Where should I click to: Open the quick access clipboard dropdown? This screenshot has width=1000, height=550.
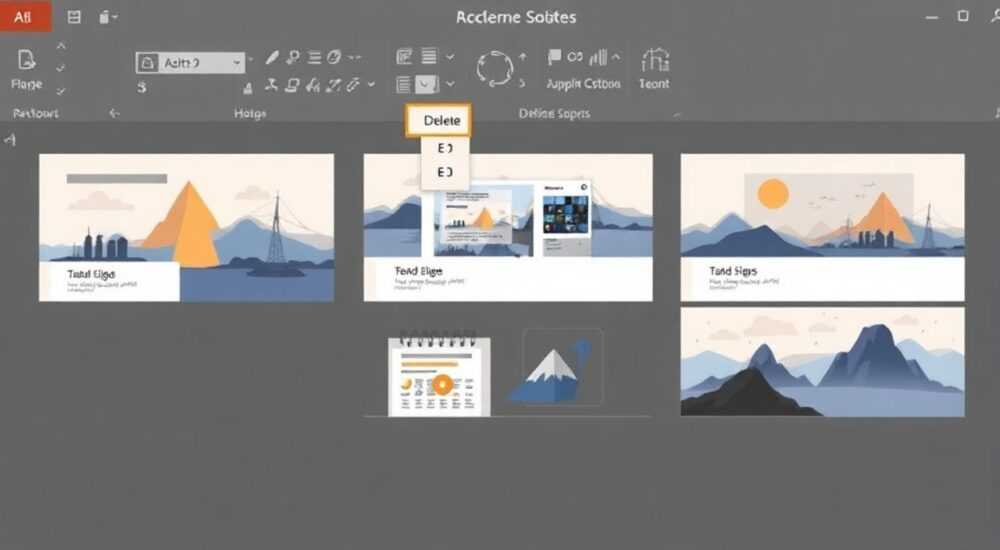[108, 17]
